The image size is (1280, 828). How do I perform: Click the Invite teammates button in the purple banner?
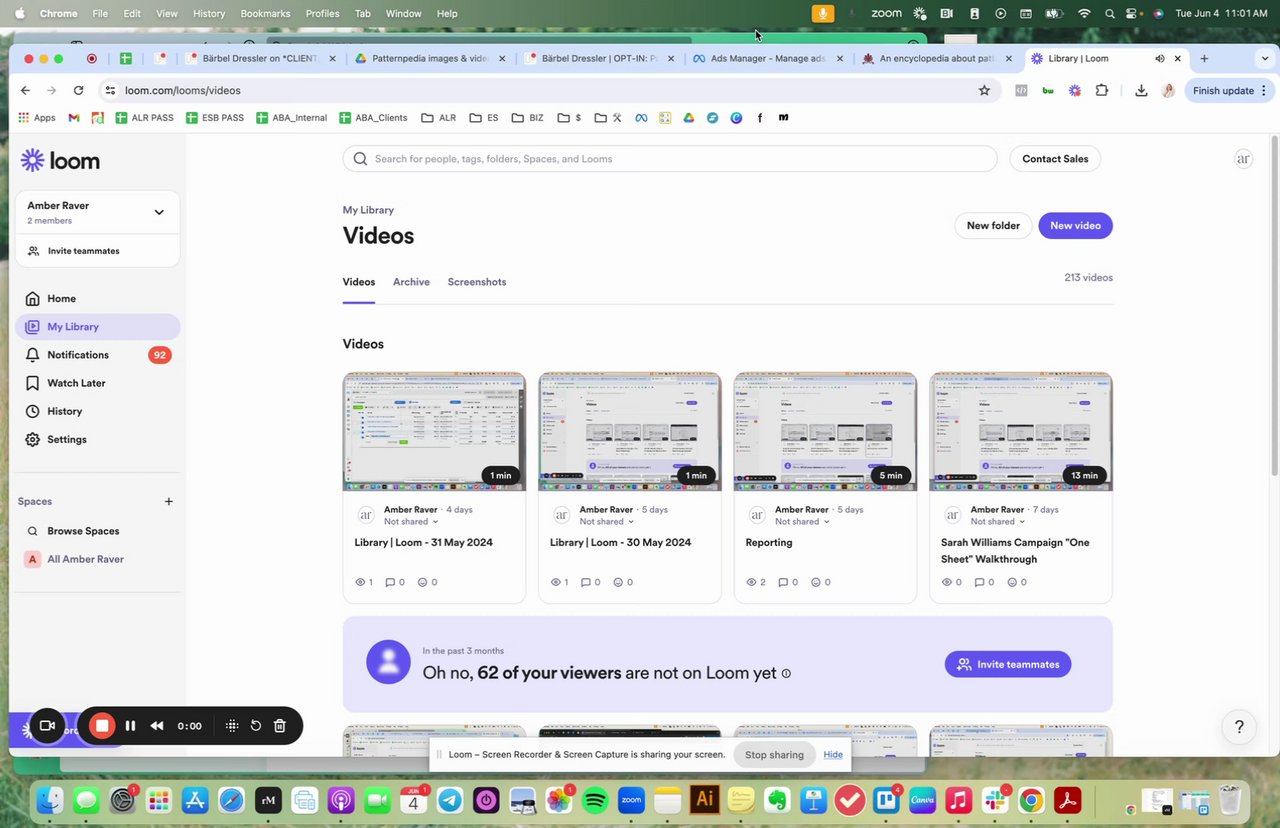tap(1008, 664)
